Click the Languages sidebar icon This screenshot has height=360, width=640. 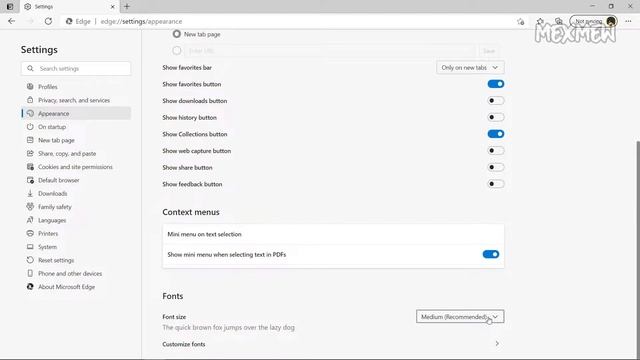click(x=30, y=220)
